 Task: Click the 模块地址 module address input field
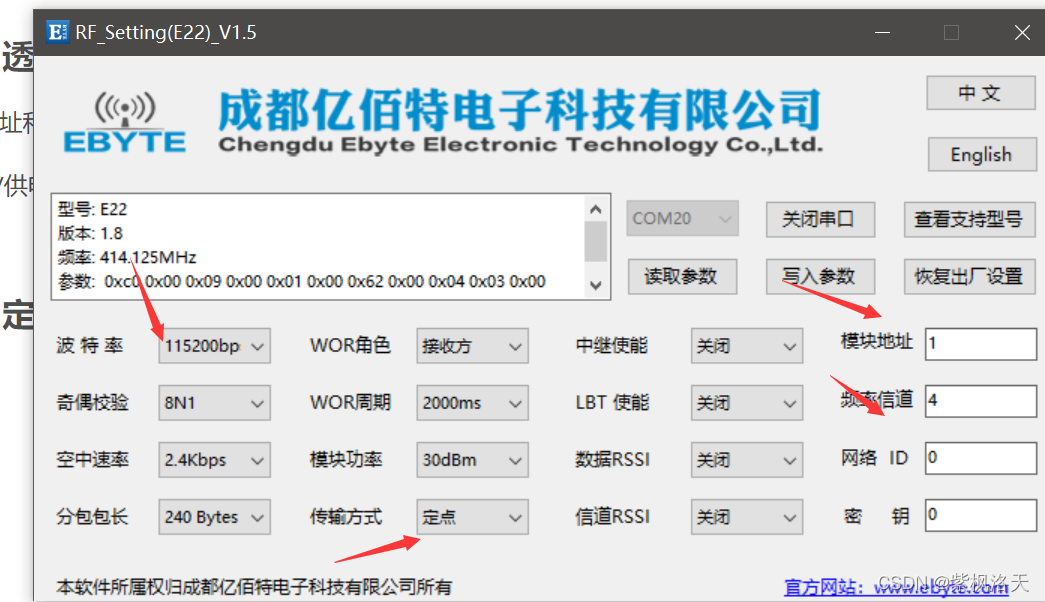(x=980, y=343)
